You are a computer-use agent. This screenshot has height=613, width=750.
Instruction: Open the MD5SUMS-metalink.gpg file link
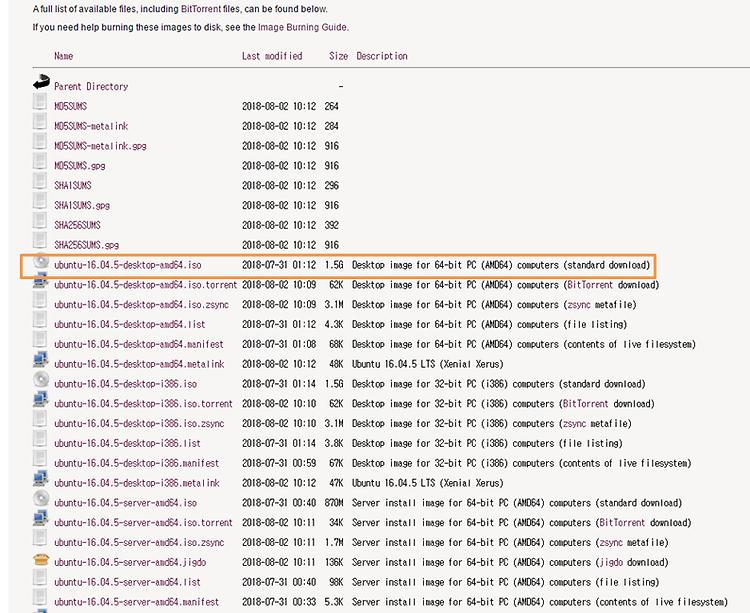[100, 146]
